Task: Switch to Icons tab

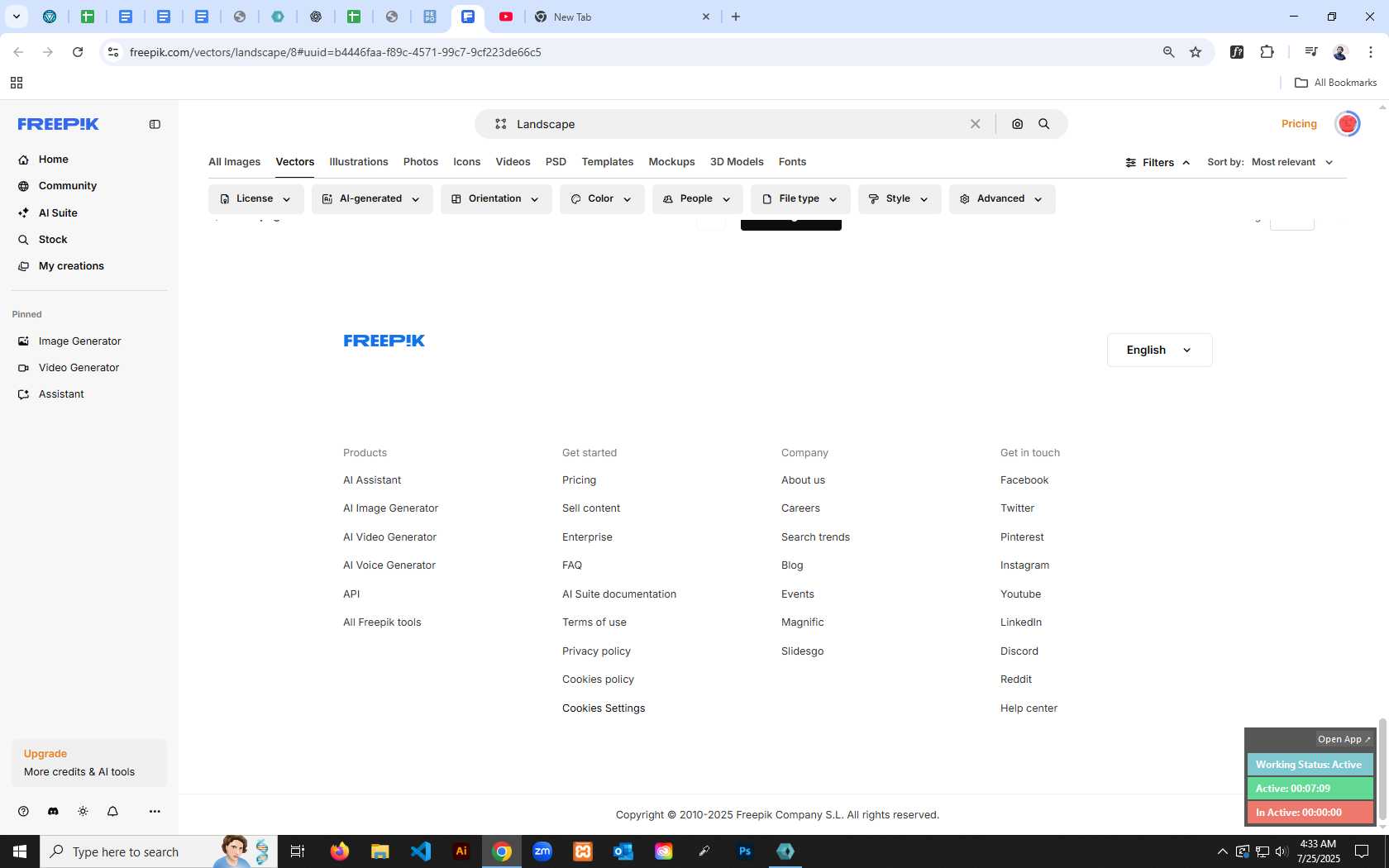Action: (466, 162)
